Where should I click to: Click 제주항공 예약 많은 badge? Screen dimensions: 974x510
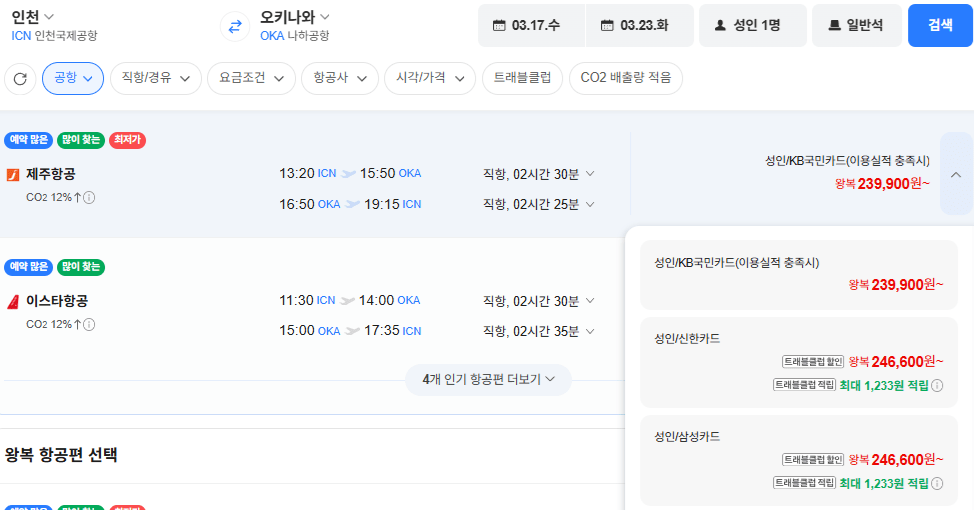(29, 140)
